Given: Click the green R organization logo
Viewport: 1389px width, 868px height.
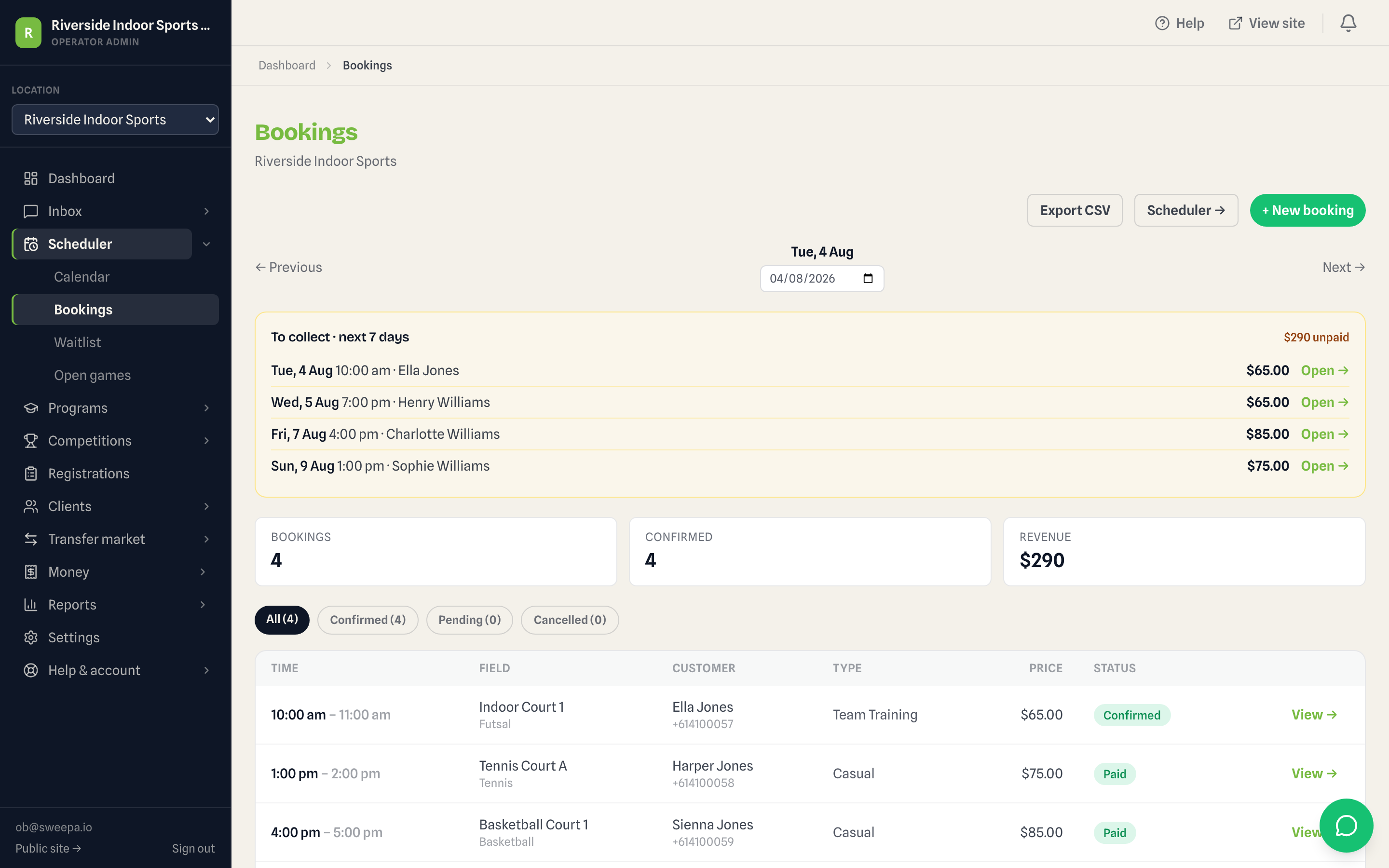Looking at the screenshot, I should pos(28,33).
